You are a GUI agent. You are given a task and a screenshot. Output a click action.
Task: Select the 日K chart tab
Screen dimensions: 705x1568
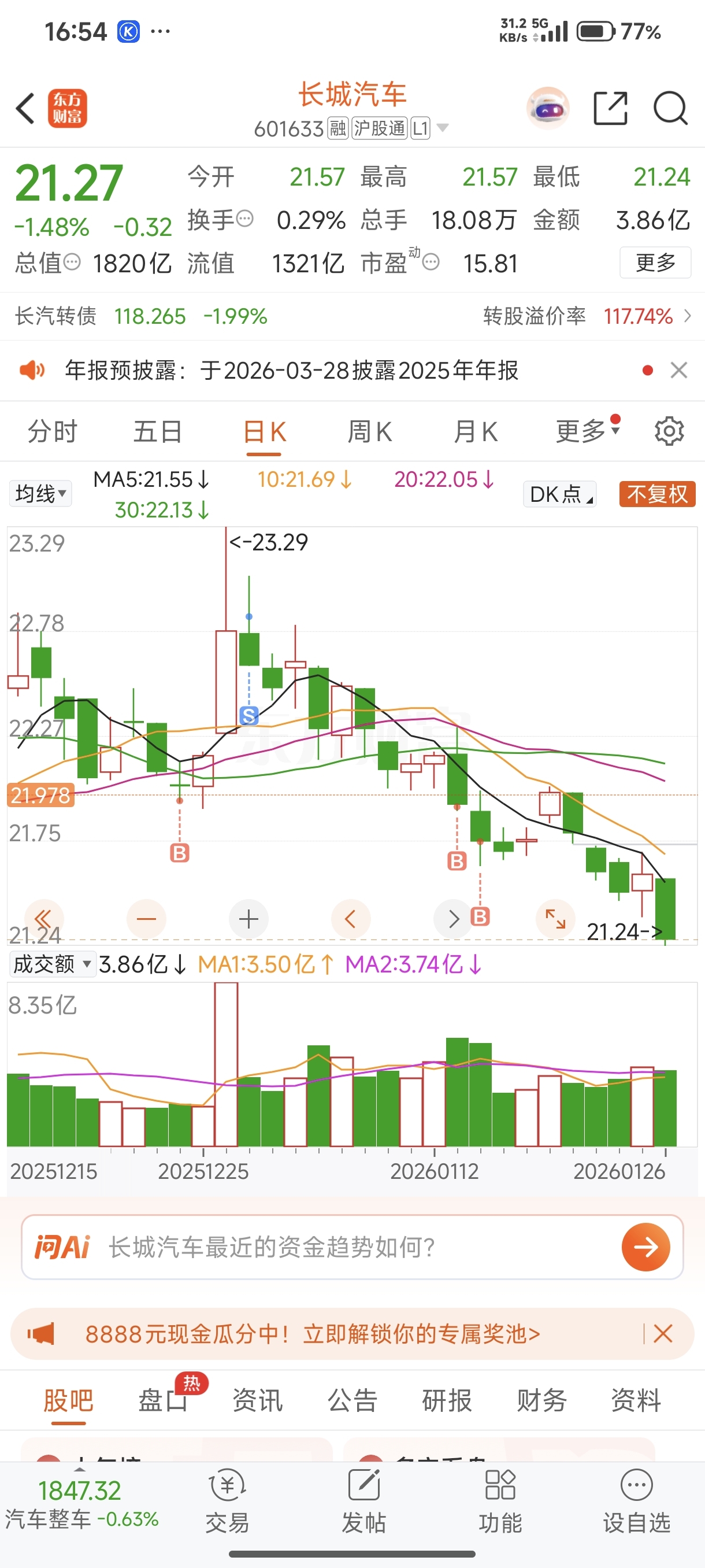pos(264,431)
